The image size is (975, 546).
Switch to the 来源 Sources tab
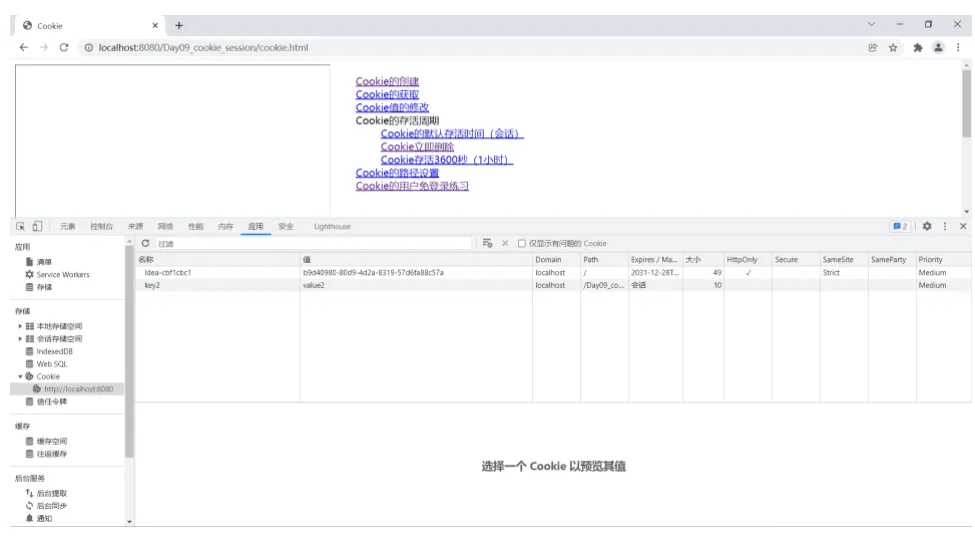click(136, 226)
